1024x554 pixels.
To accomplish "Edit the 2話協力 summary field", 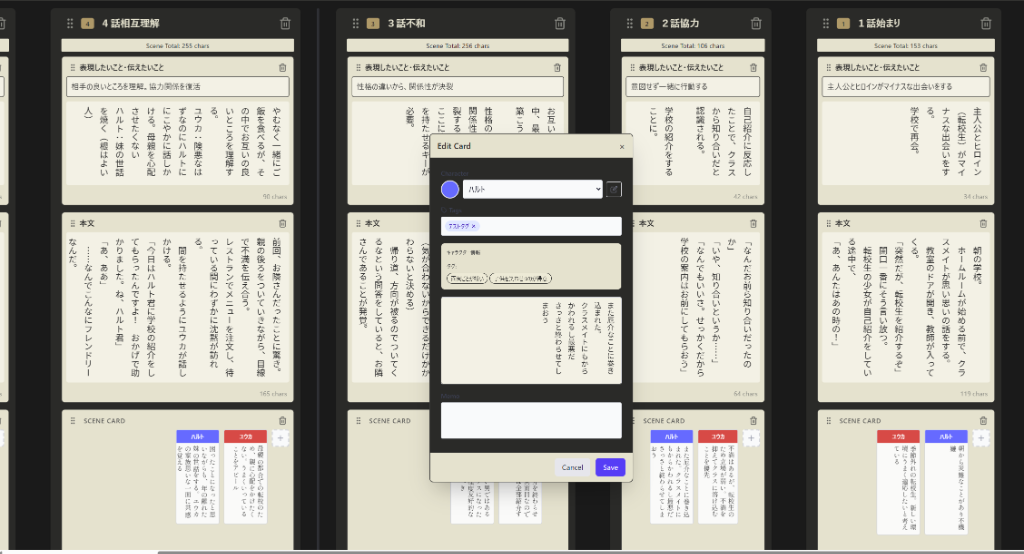I will pyautogui.click(x=693, y=86).
